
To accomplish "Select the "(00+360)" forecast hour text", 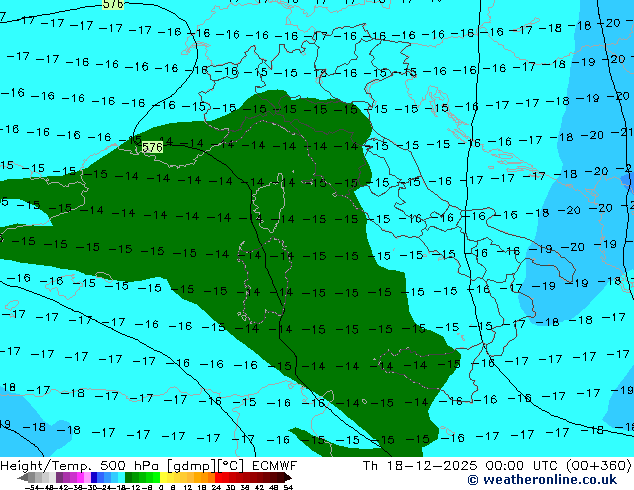I will pyautogui.click(x=598, y=466).
